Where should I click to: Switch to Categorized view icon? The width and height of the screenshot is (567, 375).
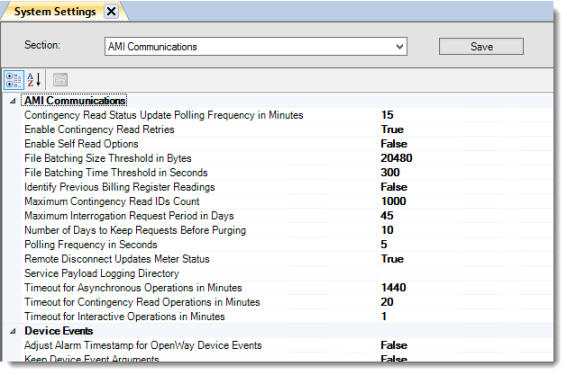point(14,80)
